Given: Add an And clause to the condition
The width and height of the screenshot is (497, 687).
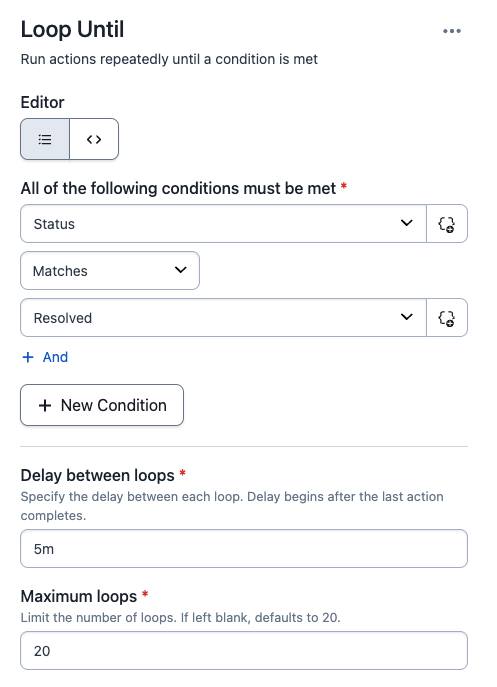Looking at the screenshot, I should point(45,357).
